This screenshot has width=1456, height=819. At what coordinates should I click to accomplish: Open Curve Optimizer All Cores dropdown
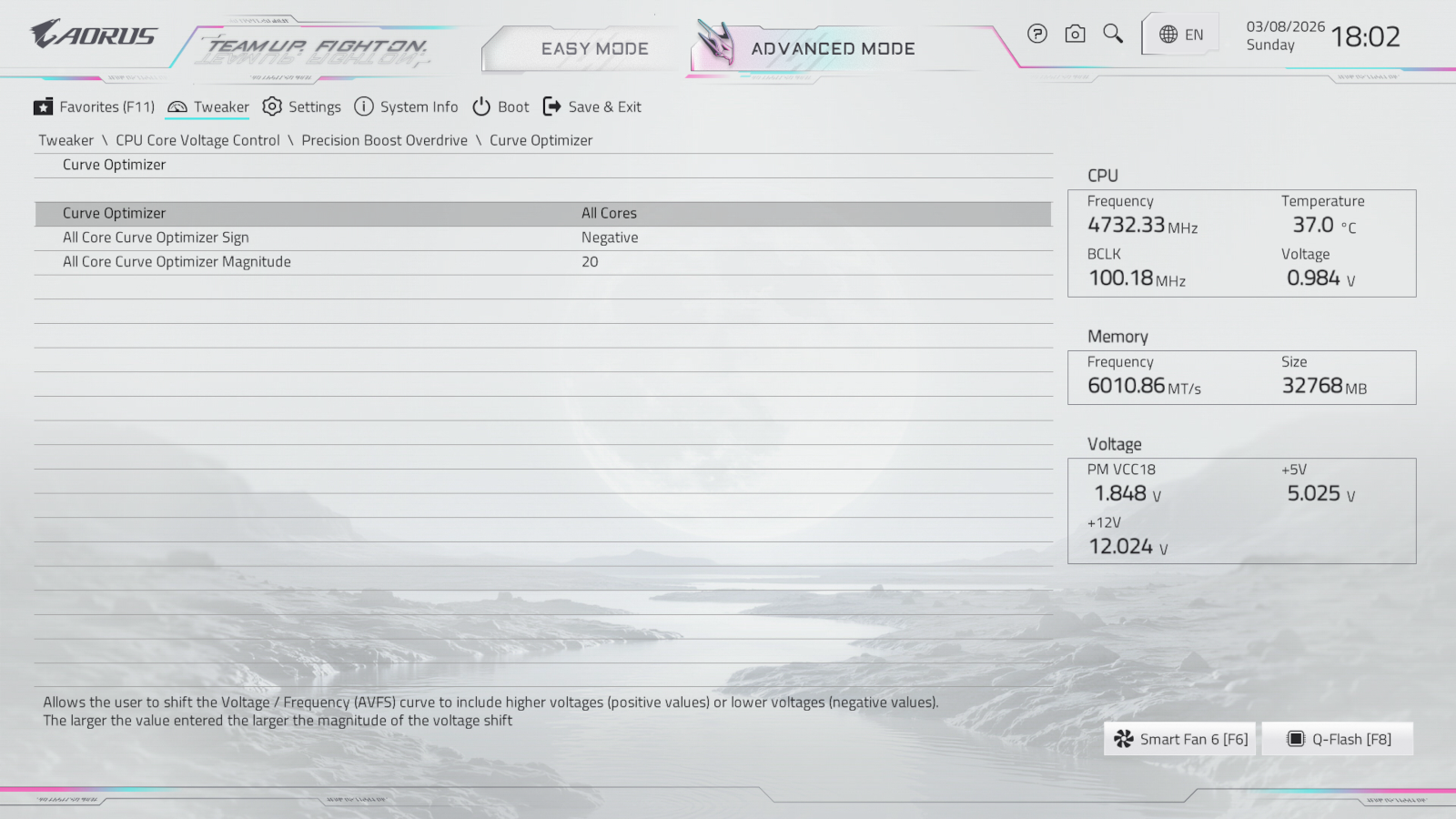click(x=609, y=213)
